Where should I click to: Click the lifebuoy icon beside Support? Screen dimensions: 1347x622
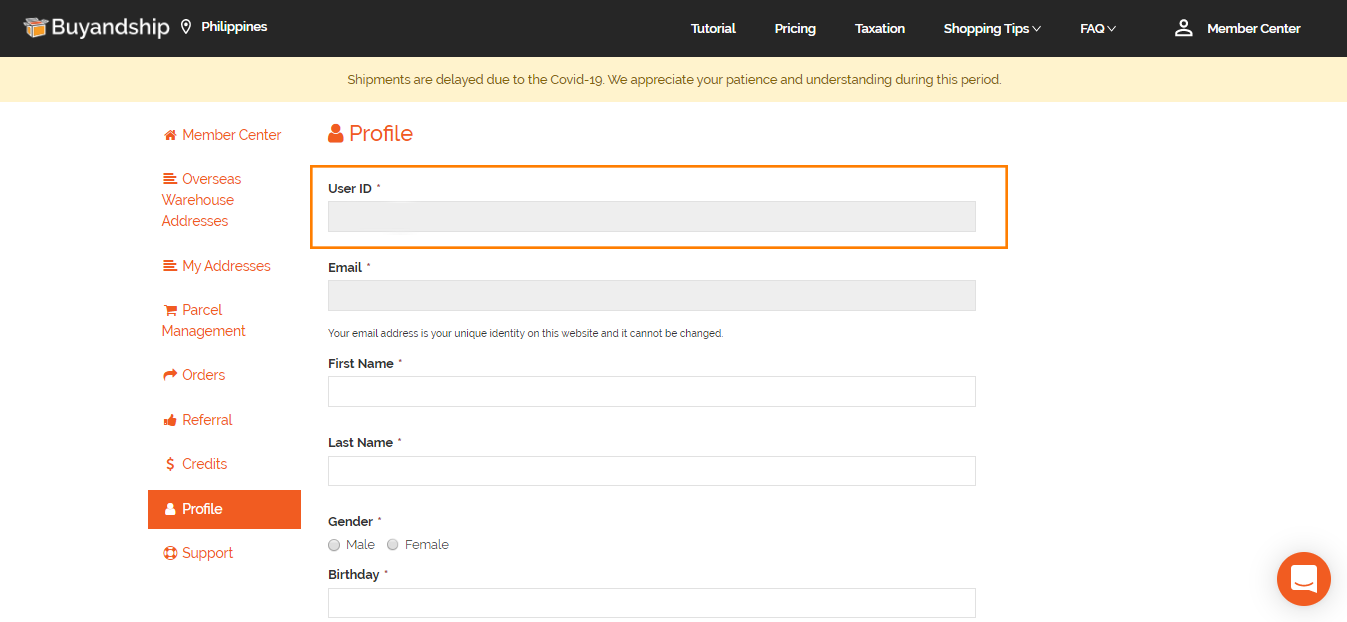(x=170, y=553)
